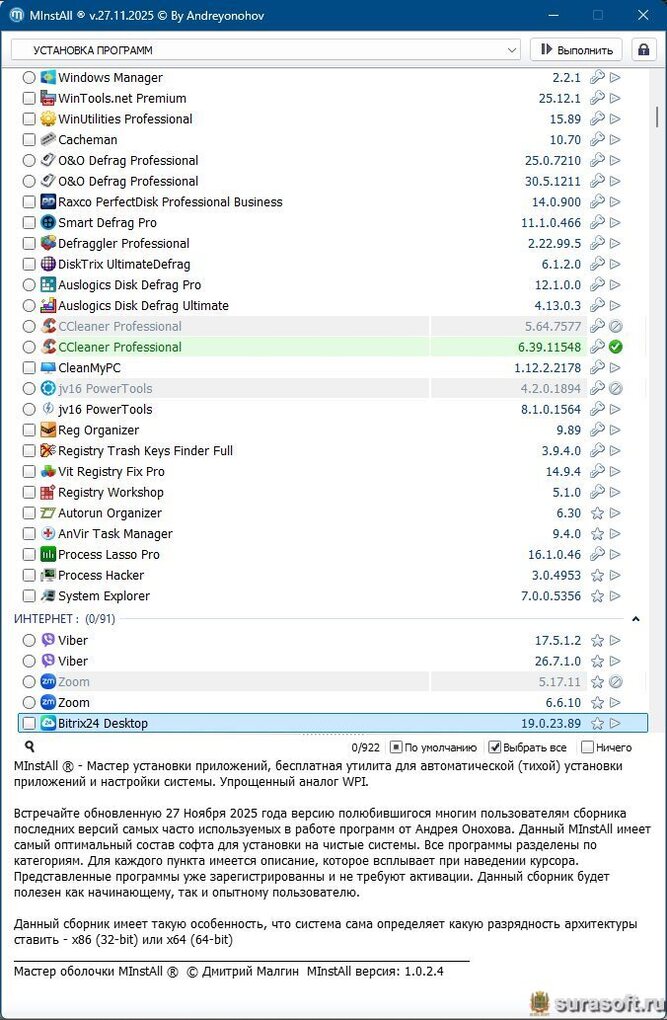Image resolution: width=667 pixels, height=1020 pixels.
Task: Click the play arrow for Registry Workshop
Action: point(615,492)
